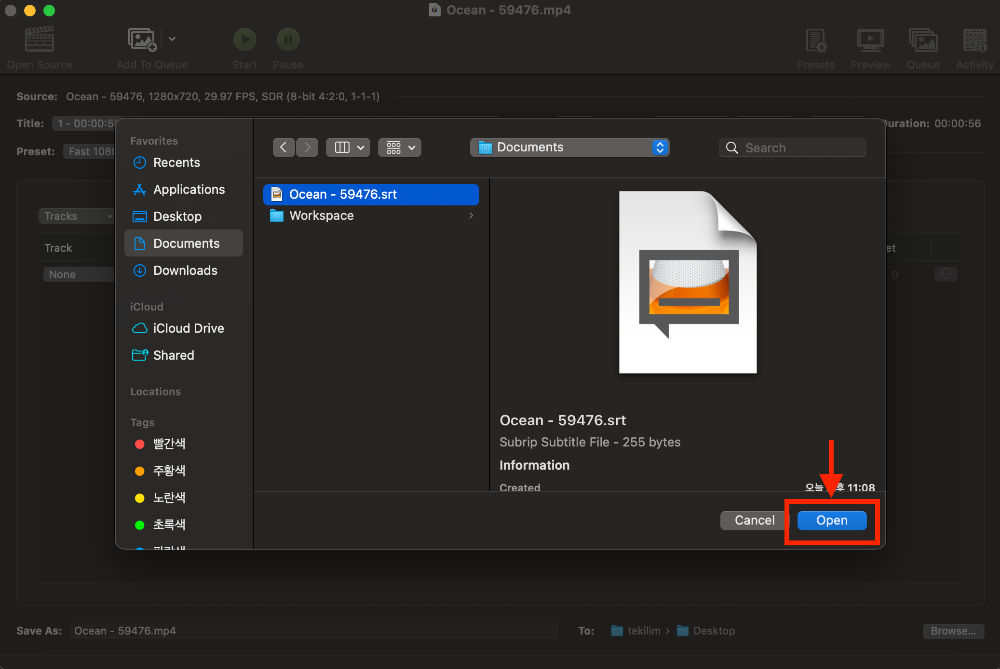Click the Browse... button
The image size is (1000, 669).
click(953, 631)
